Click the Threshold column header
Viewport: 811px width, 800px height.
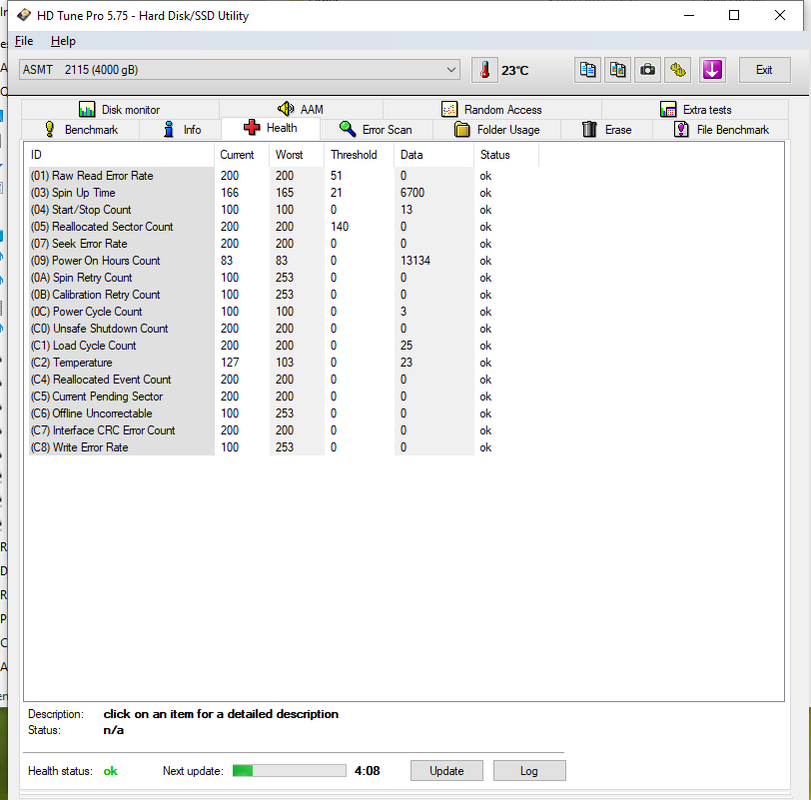tap(359, 155)
